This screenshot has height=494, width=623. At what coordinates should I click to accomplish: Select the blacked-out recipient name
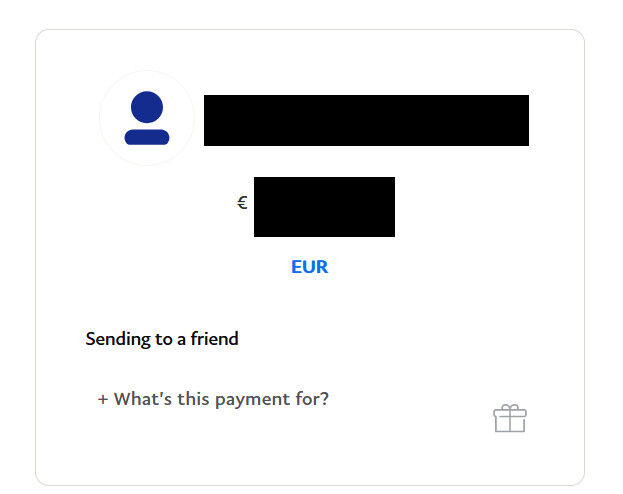(366, 120)
